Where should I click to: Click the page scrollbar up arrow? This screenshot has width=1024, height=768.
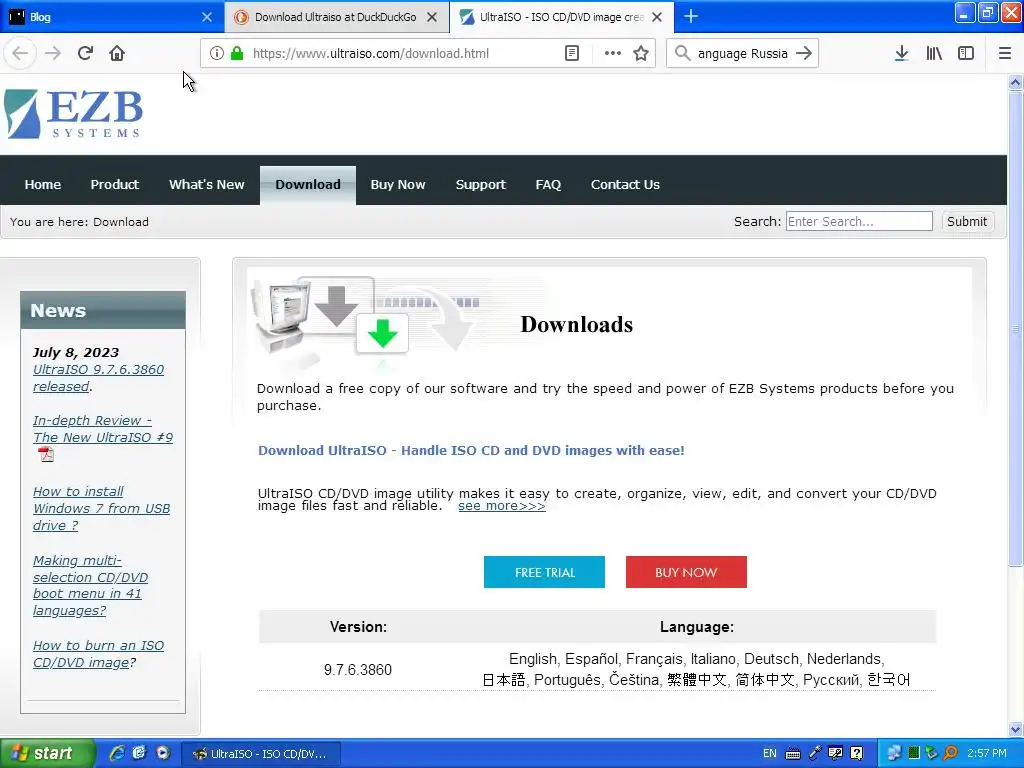pyautogui.click(x=1015, y=82)
